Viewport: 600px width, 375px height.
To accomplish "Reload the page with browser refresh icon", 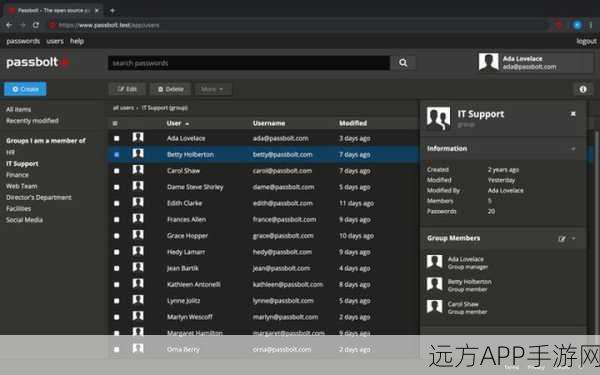I will pyautogui.click(x=36, y=25).
